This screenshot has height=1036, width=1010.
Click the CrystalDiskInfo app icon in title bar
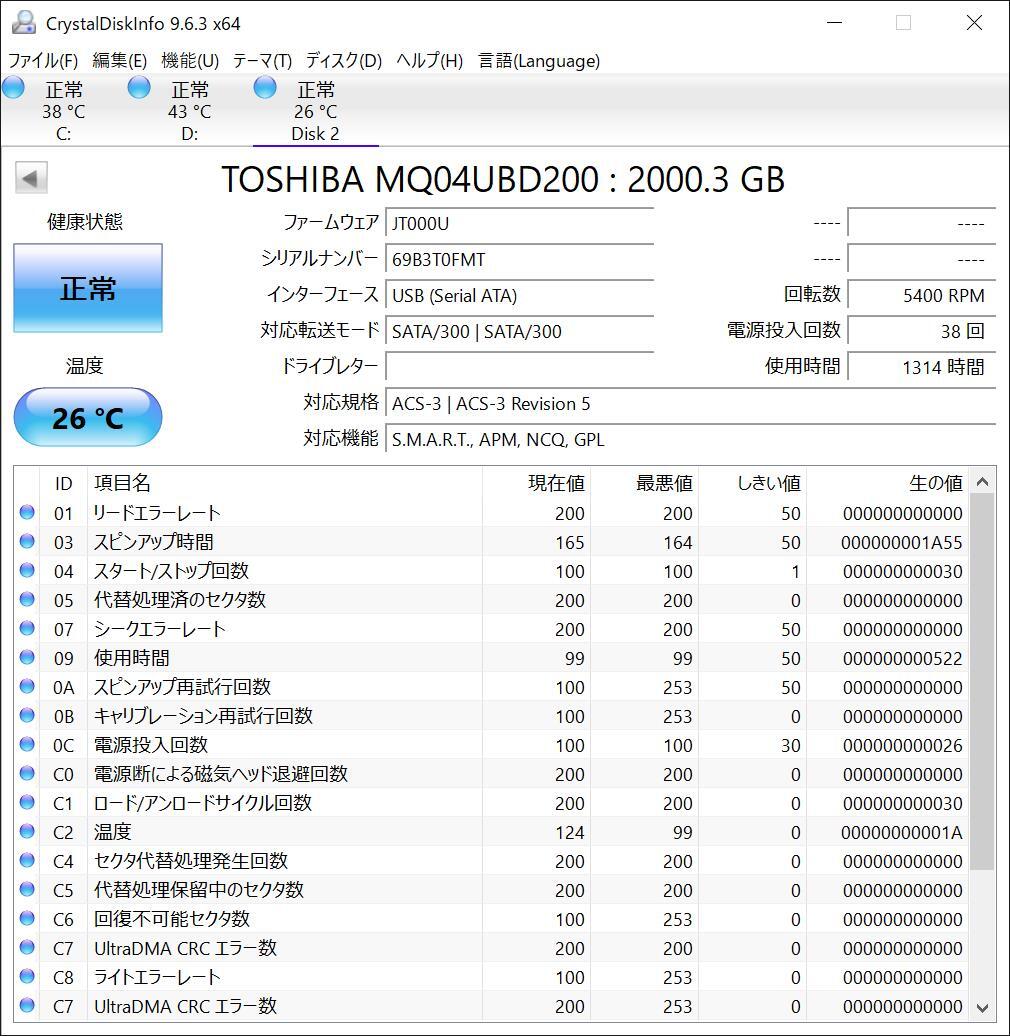(23, 23)
